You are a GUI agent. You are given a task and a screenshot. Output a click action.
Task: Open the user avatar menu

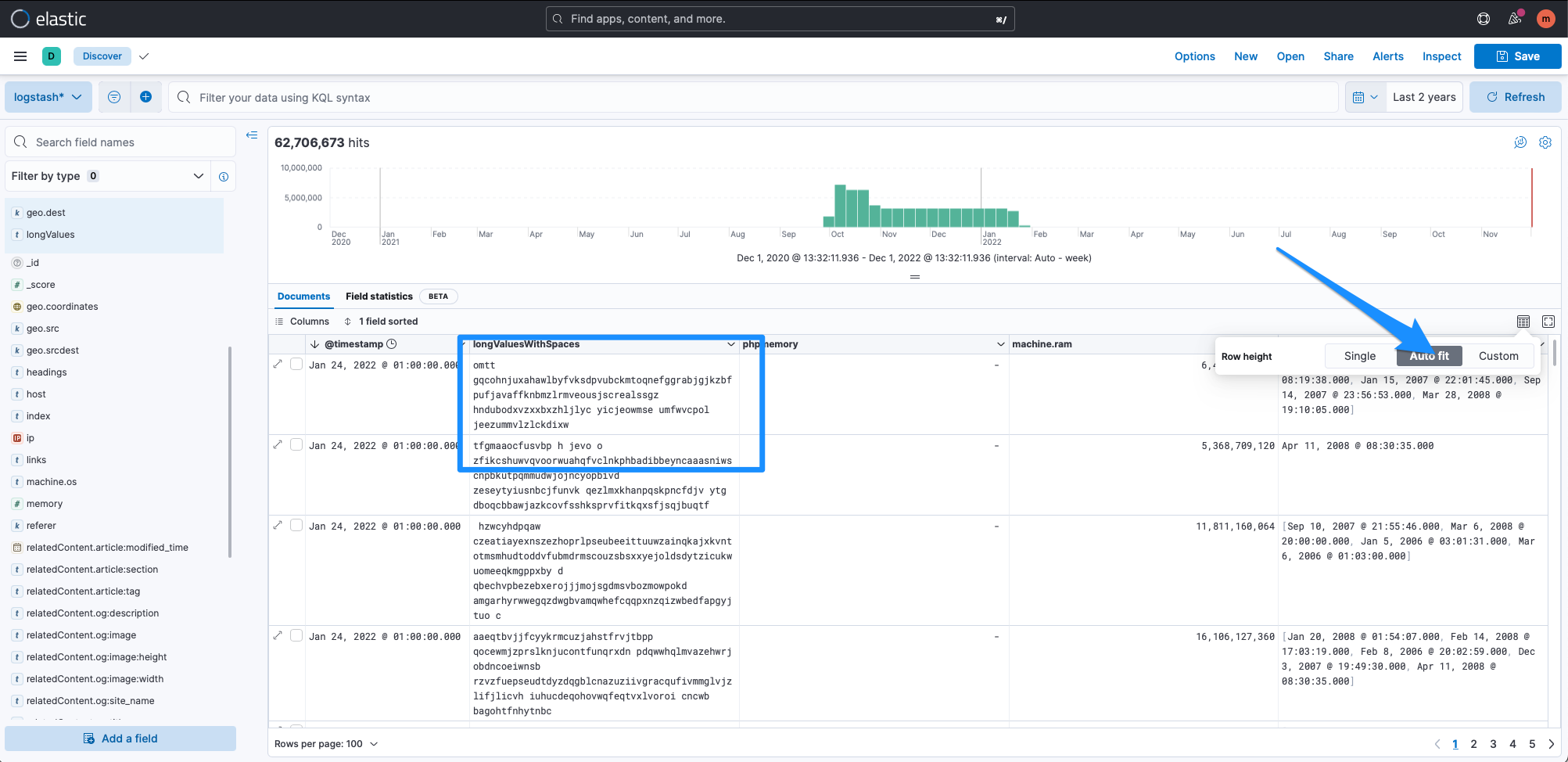pos(1545,19)
